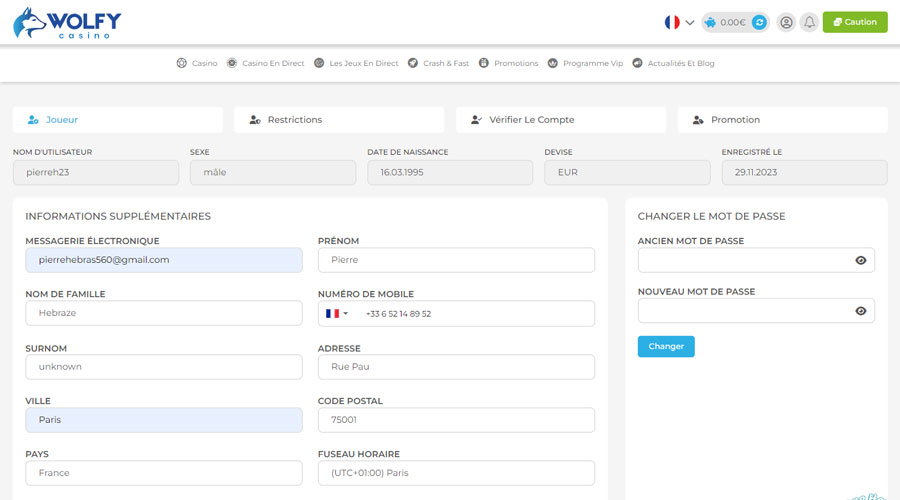The width and height of the screenshot is (900, 500).
Task: Click the Date de naissance field
Action: coord(450,172)
